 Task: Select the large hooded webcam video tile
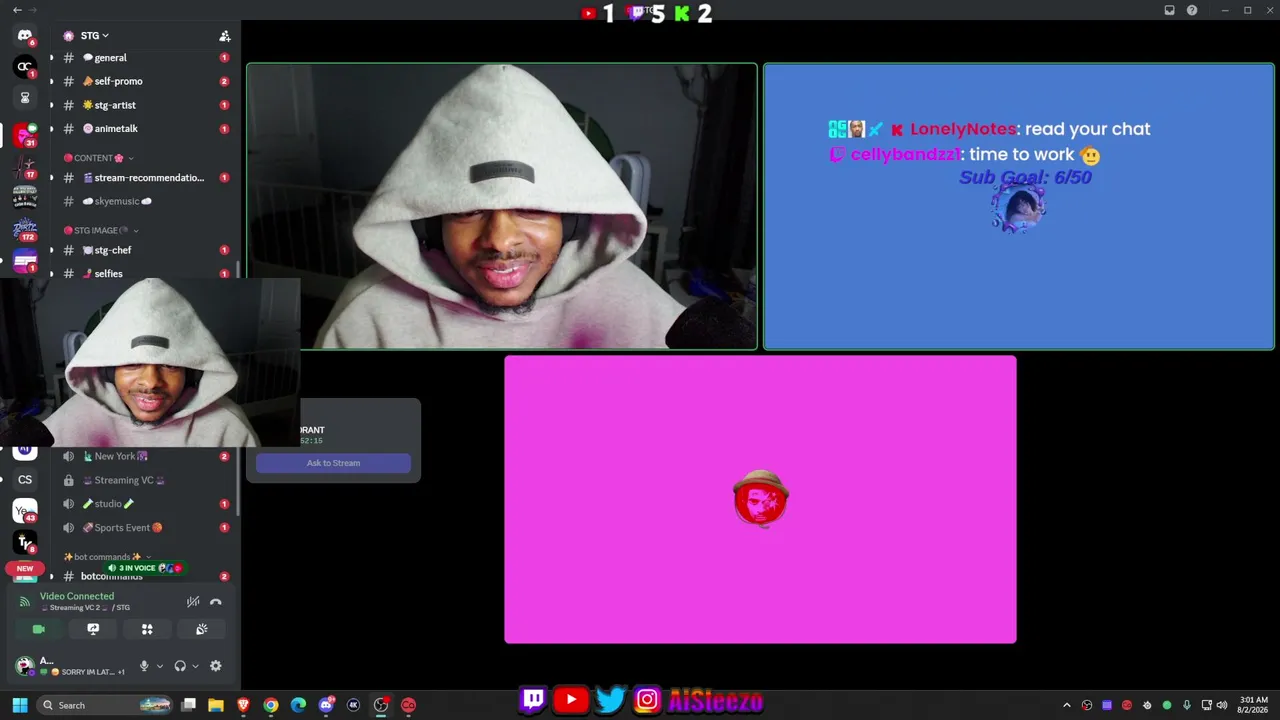click(502, 207)
